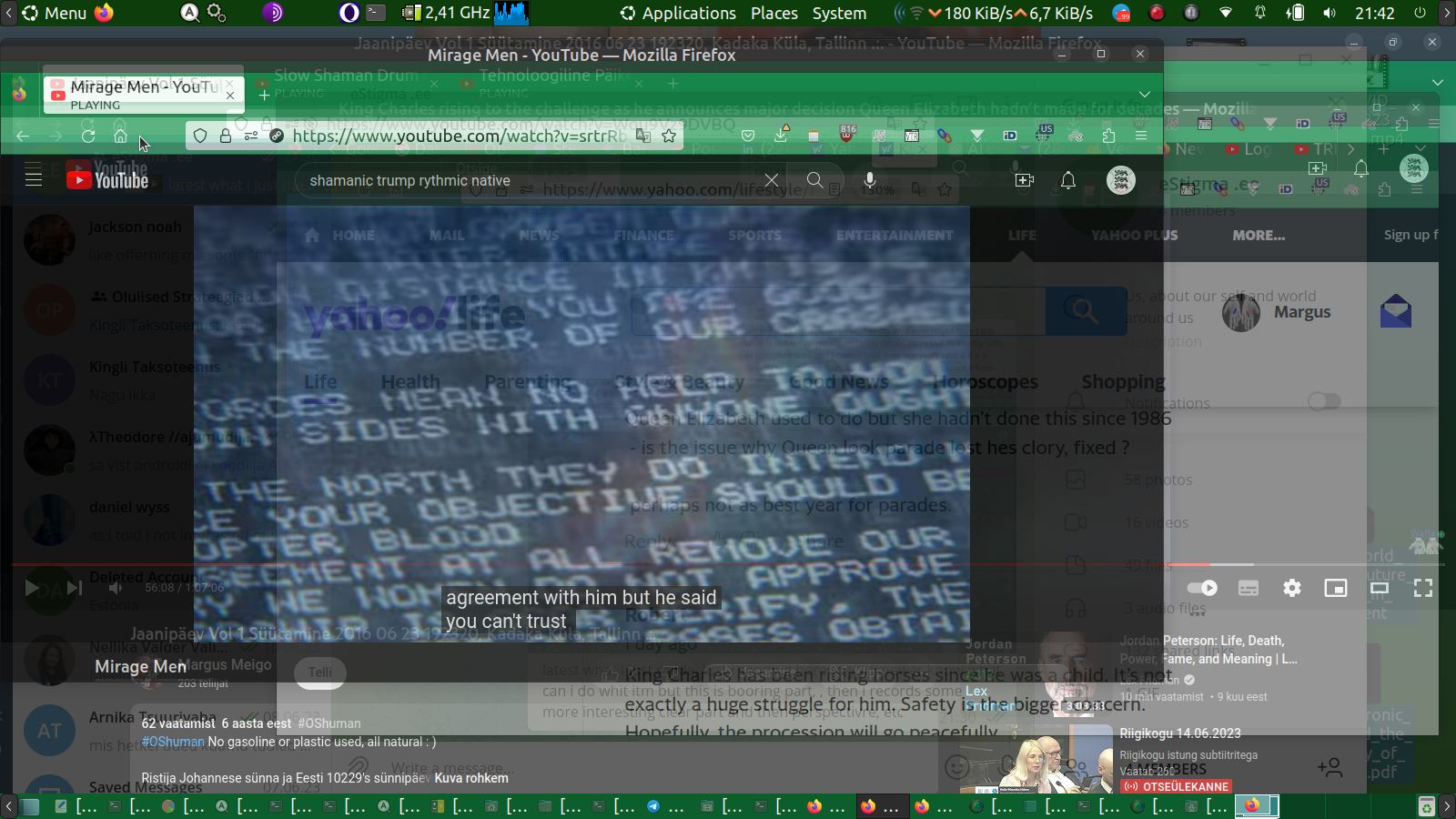Image resolution: width=1456 pixels, height=819 pixels.
Task: Skip to the next video
Action: [x=75, y=588]
